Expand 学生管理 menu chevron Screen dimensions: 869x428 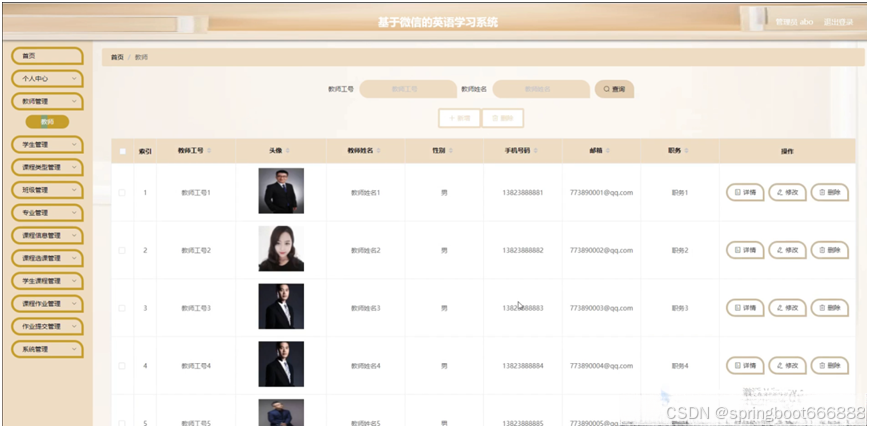(x=74, y=145)
